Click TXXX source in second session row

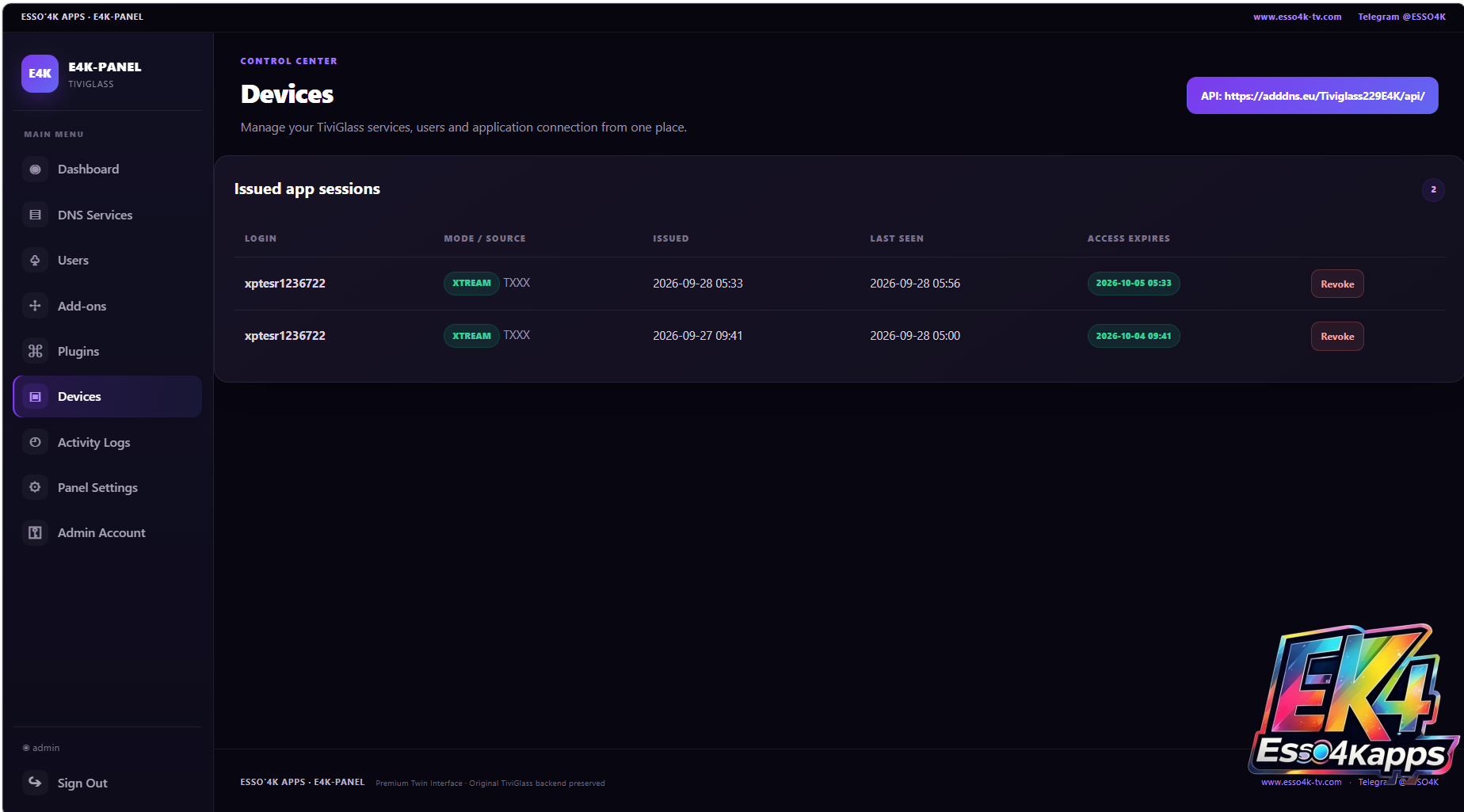tap(517, 335)
